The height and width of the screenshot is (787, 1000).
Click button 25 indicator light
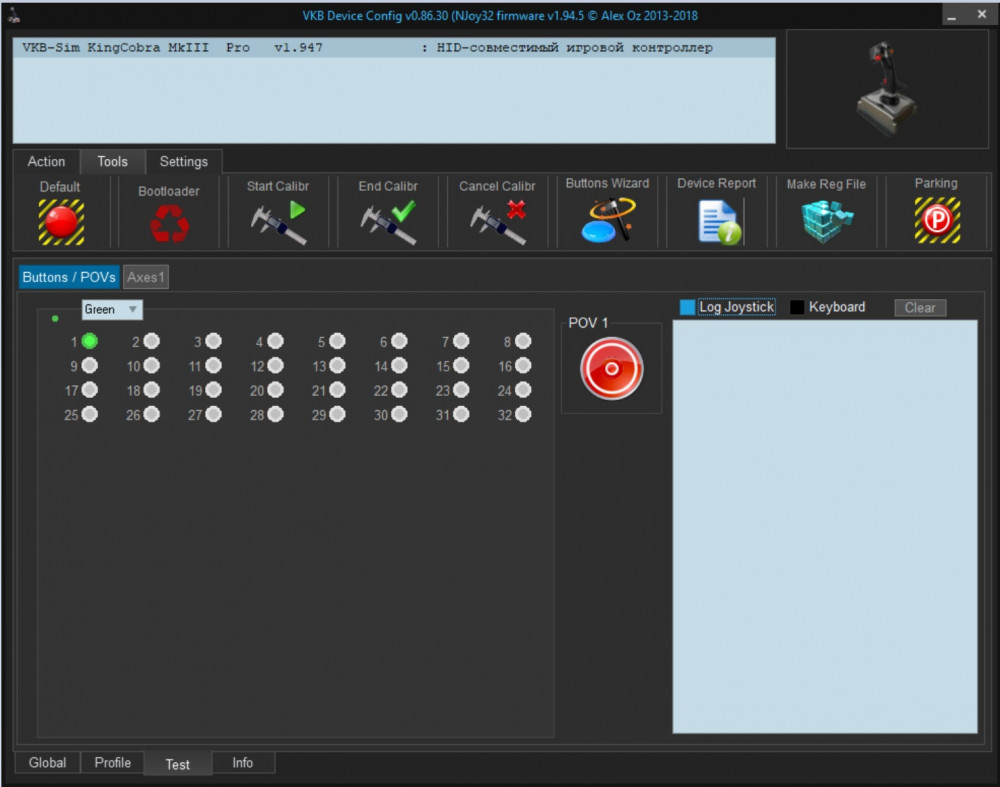point(89,415)
